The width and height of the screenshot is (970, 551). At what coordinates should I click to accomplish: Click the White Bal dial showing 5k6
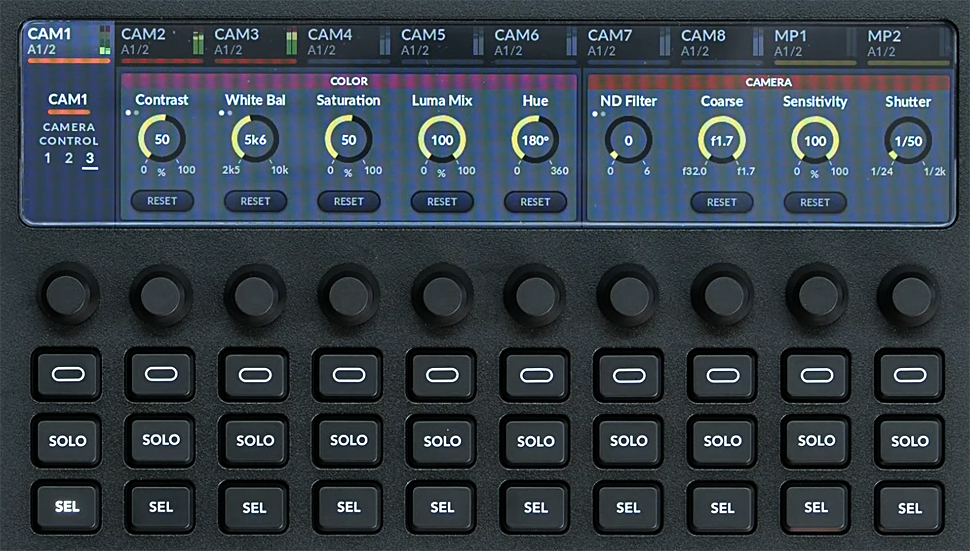pos(255,140)
